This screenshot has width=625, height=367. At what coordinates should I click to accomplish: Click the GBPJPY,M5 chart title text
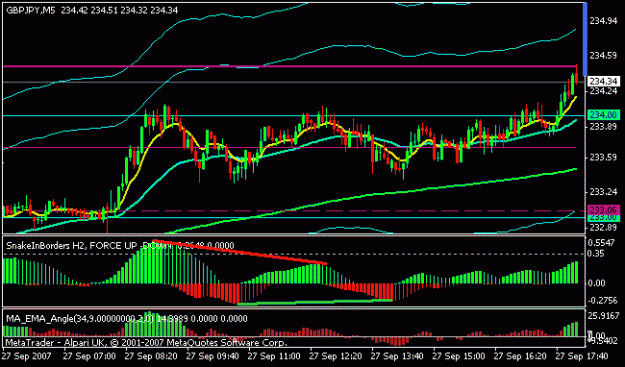(x=32, y=10)
